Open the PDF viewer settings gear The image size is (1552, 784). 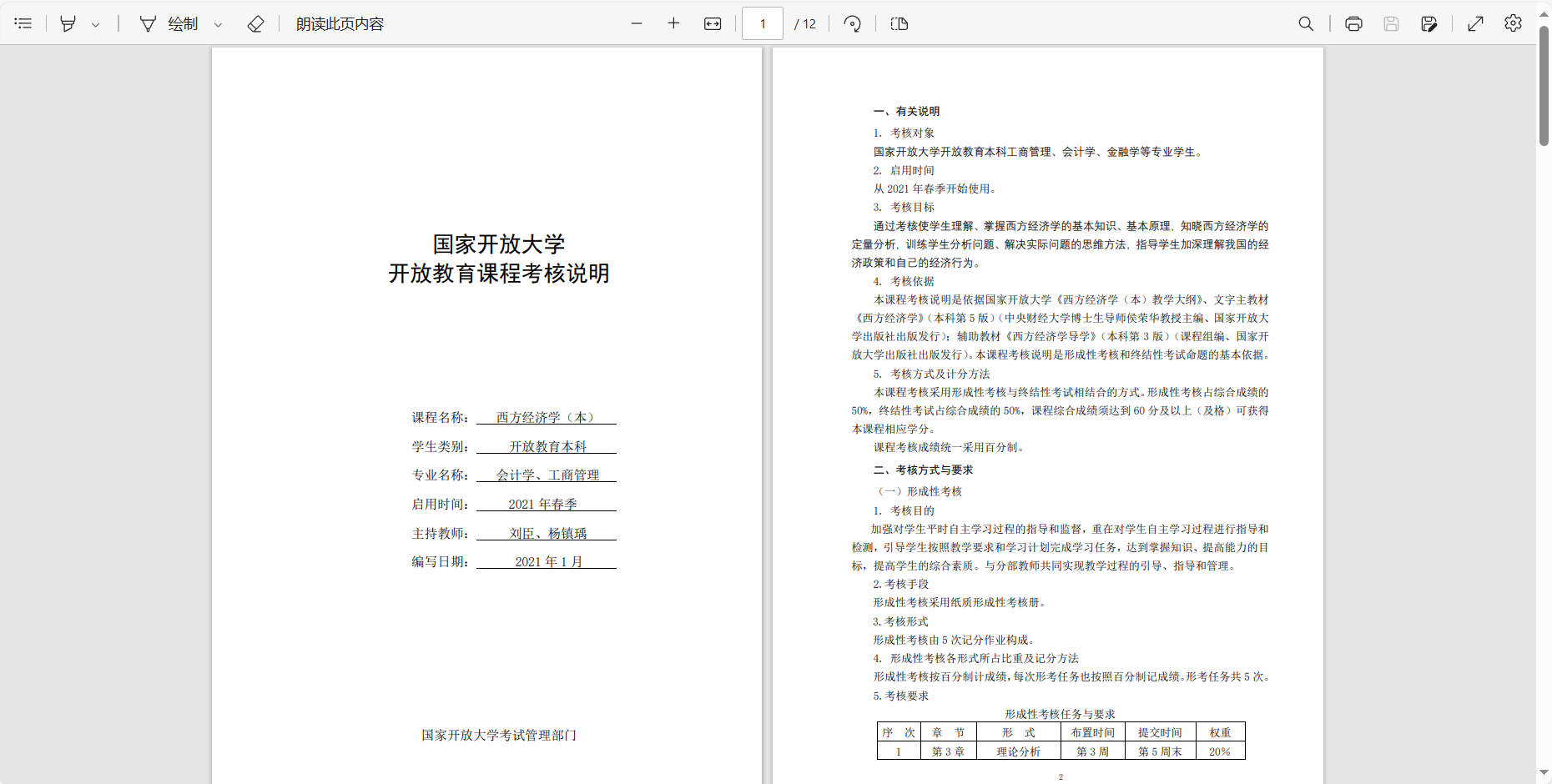[x=1513, y=23]
